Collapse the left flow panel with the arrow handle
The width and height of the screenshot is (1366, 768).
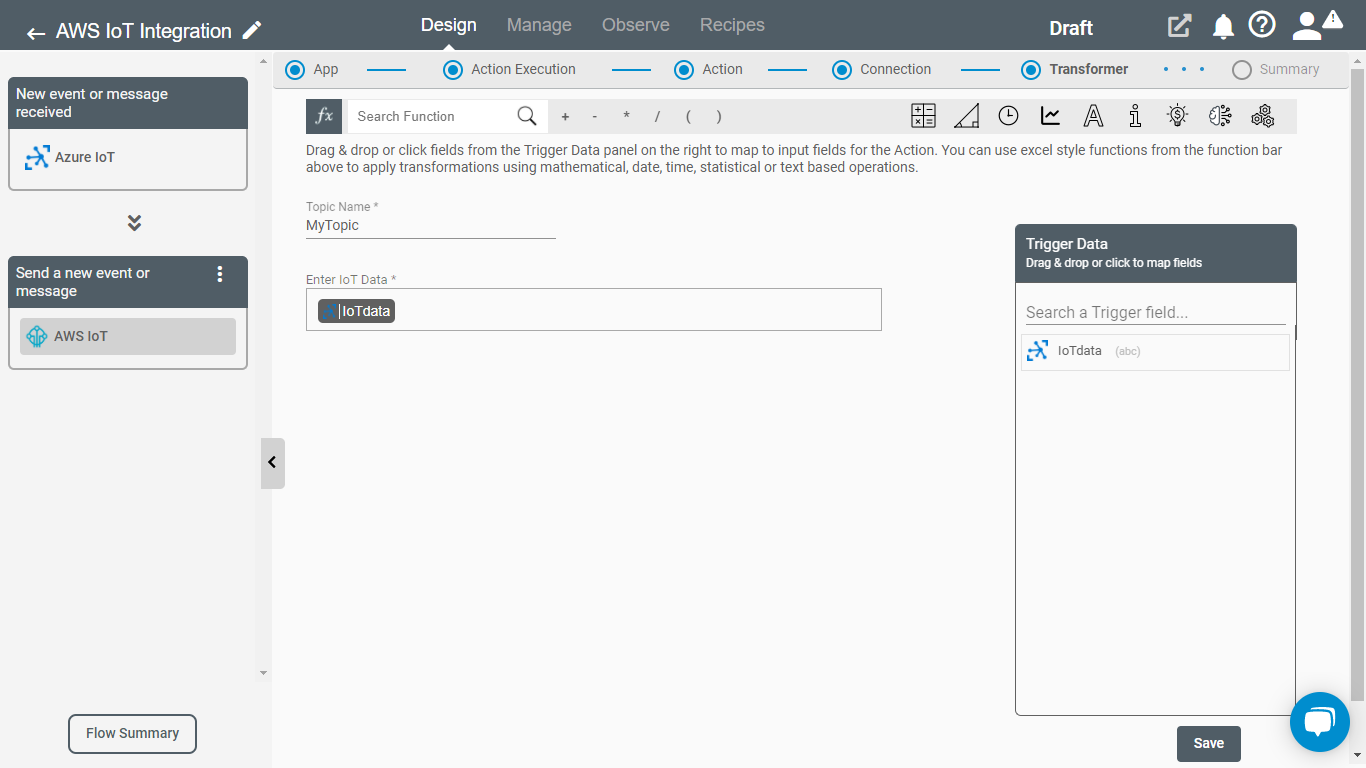coord(272,463)
